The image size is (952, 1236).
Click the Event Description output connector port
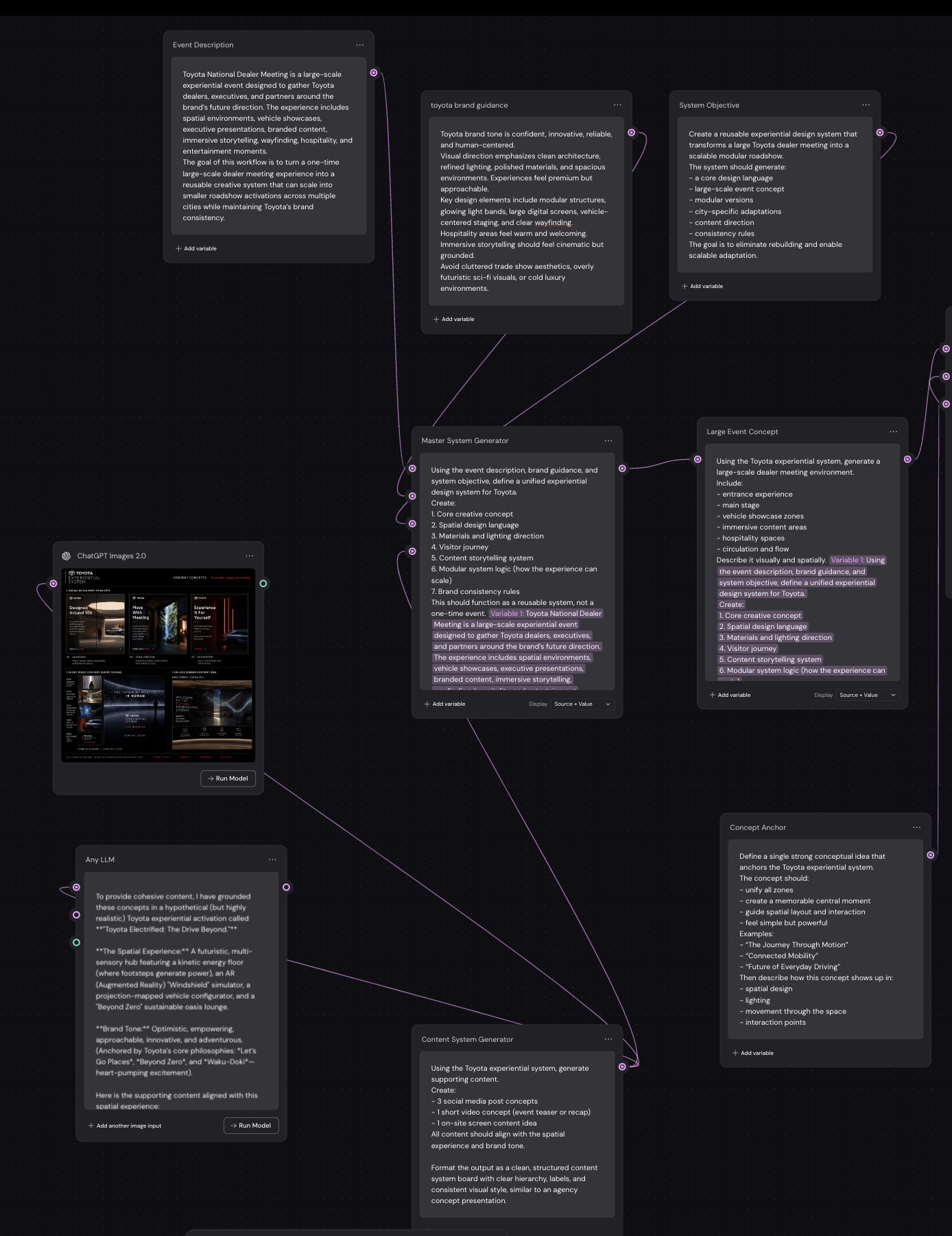pos(374,73)
